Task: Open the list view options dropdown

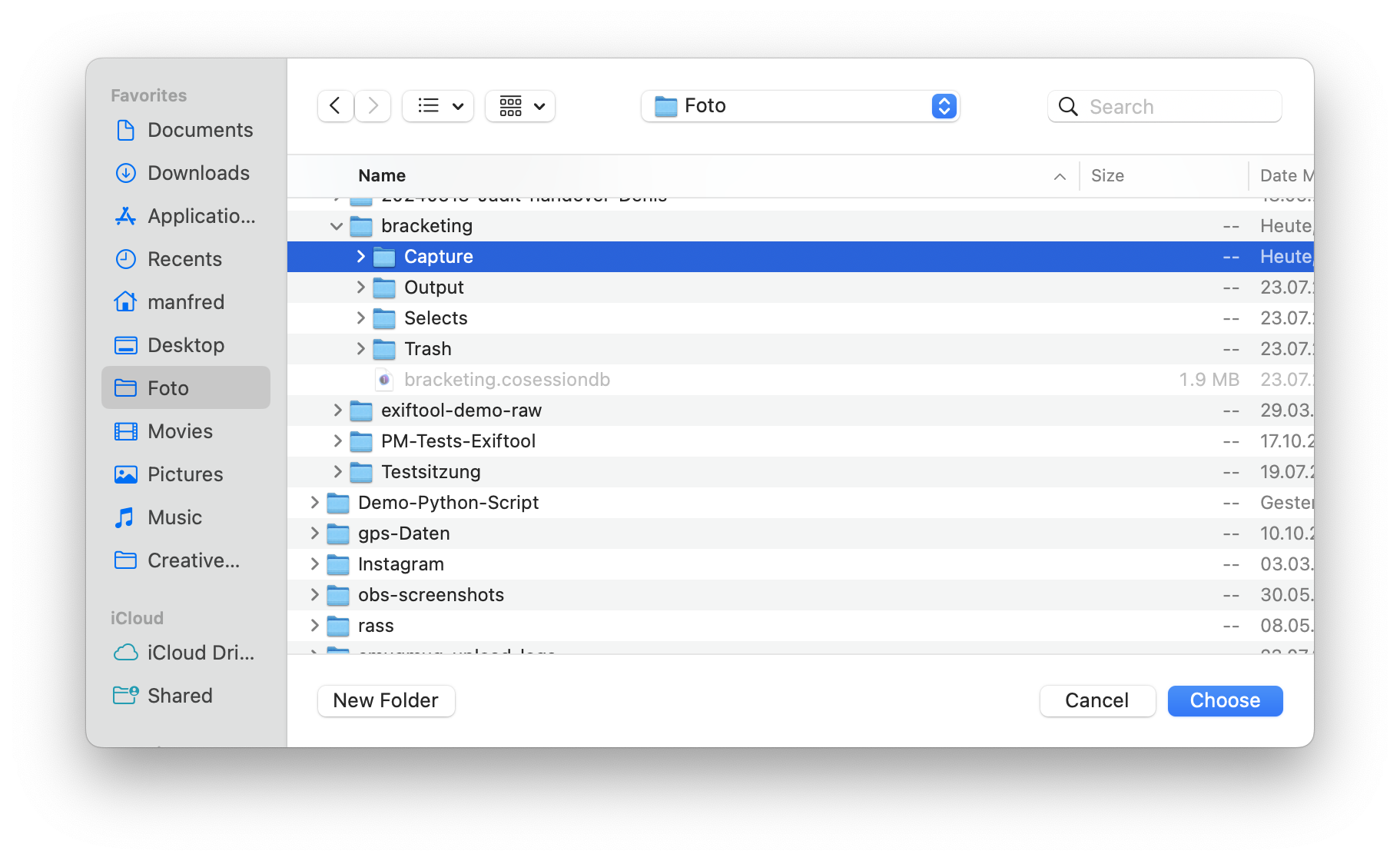Action: tap(438, 106)
